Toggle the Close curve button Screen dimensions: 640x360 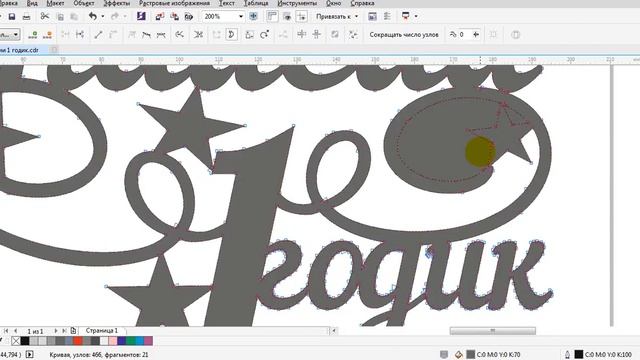[x=231, y=35]
